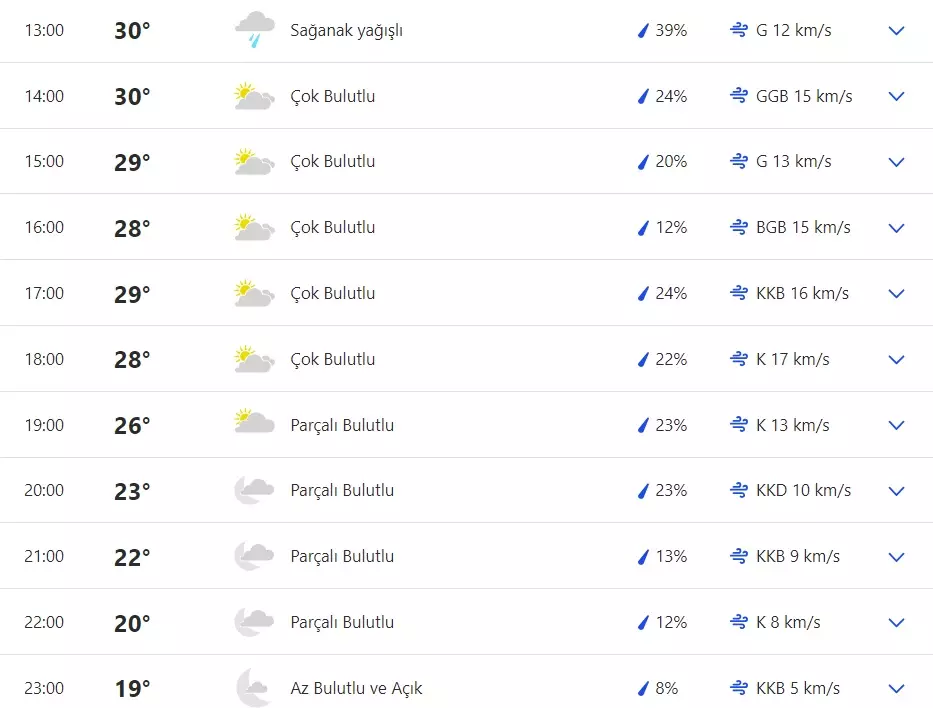Click the rain shower icon at 13:00
The image size is (933, 708).
[254, 30]
